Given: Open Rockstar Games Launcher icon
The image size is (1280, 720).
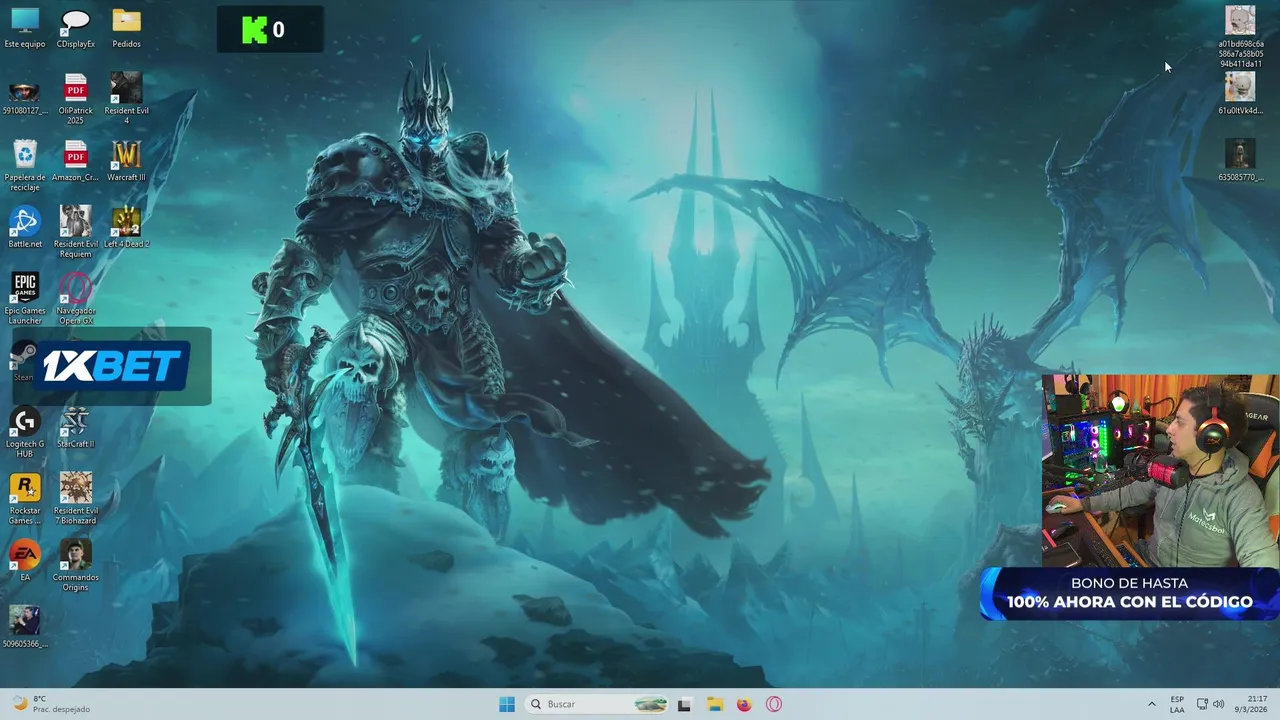Looking at the screenshot, I should (25, 499).
